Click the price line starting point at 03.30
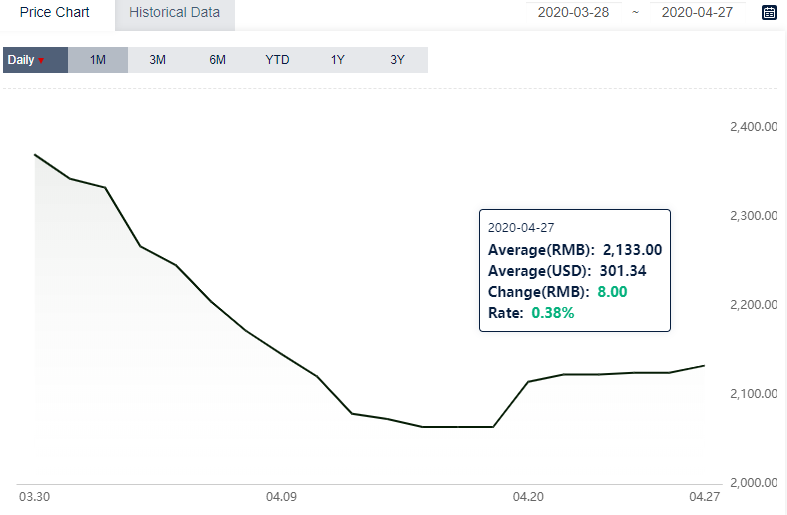This screenshot has height=515, width=787. pos(35,155)
